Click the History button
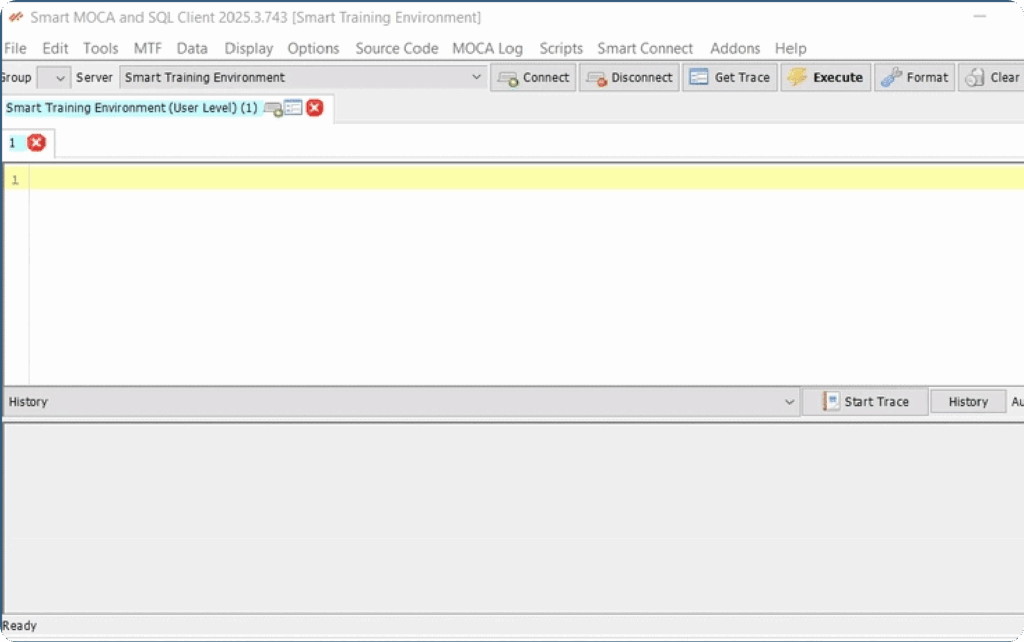Screen dimensions: 1024x642 pyautogui.click(x=968, y=402)
